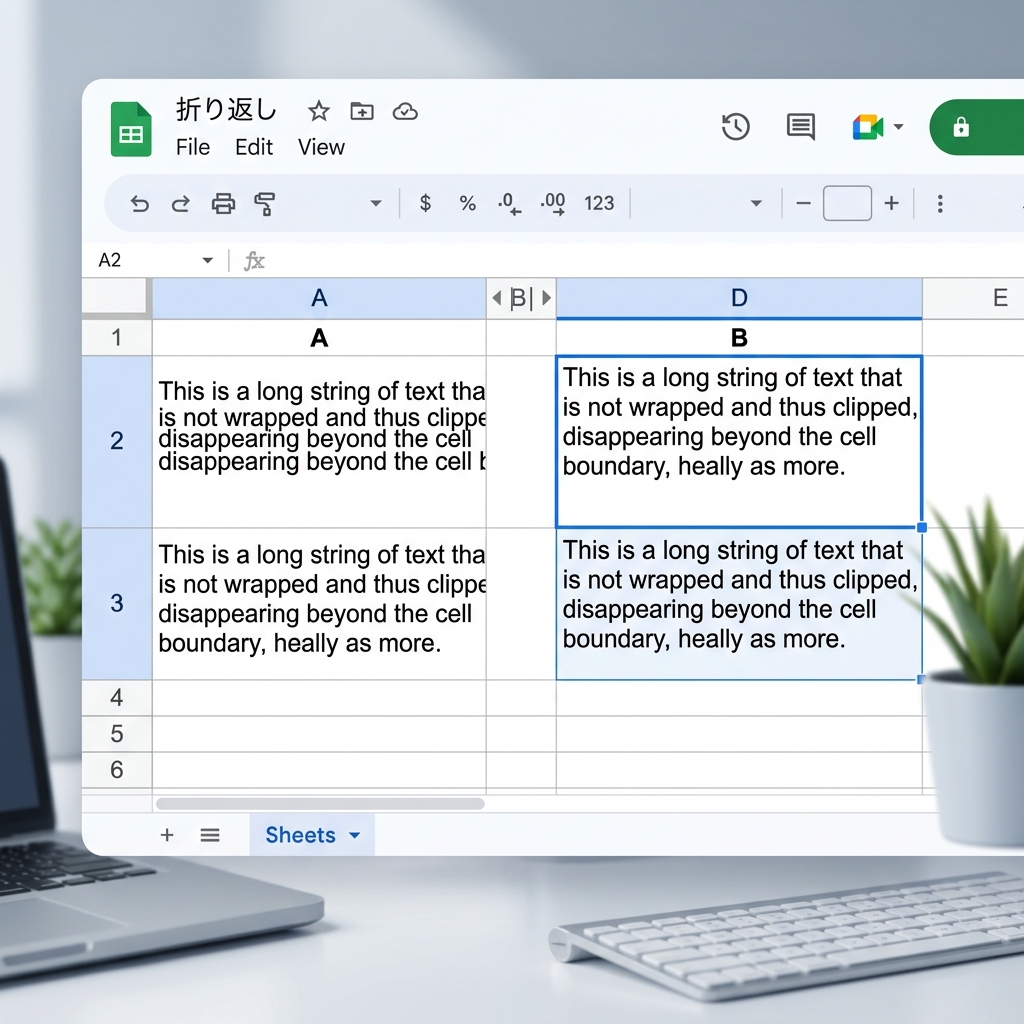Increase decimal places icon
This screenshot has width=1024, height=1024.
[553, 203]
